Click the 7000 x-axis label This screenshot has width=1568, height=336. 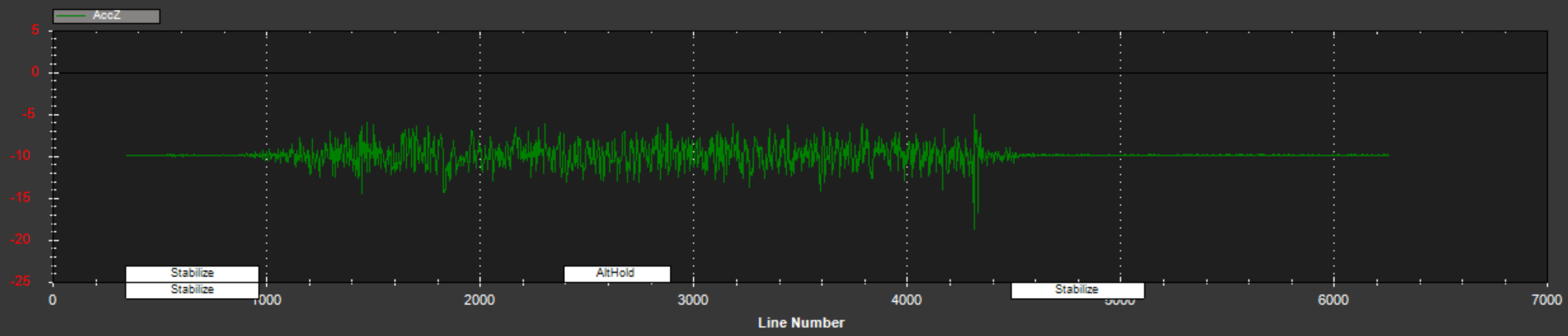click(1547, 300)
